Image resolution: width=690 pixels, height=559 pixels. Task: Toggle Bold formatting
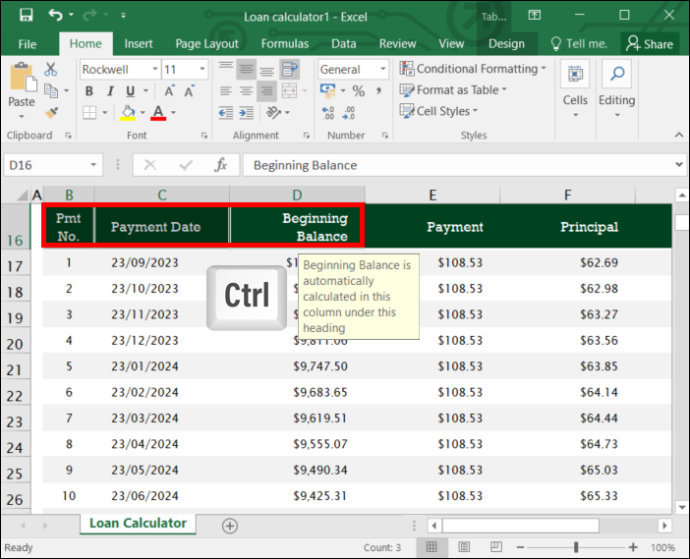89,91
